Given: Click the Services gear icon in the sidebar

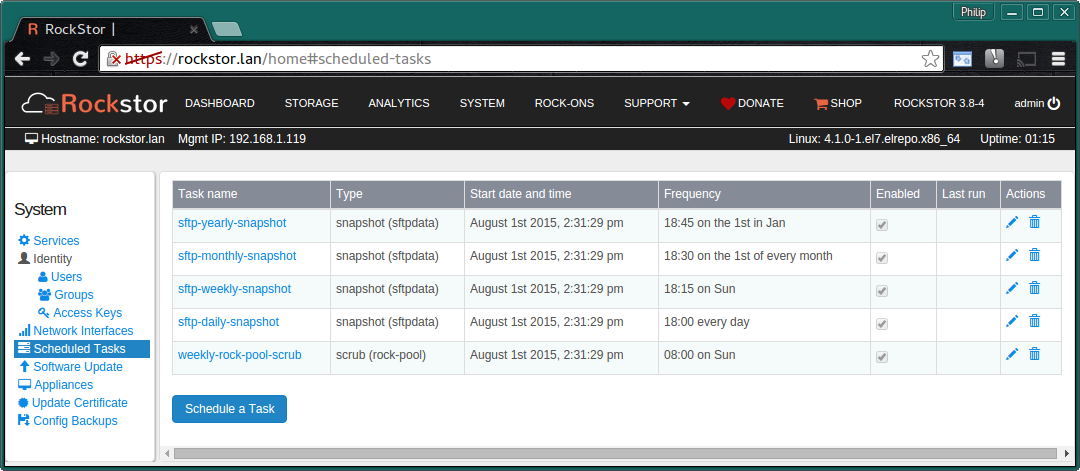Looking at the screenshot, I should [x=24, y=240].
